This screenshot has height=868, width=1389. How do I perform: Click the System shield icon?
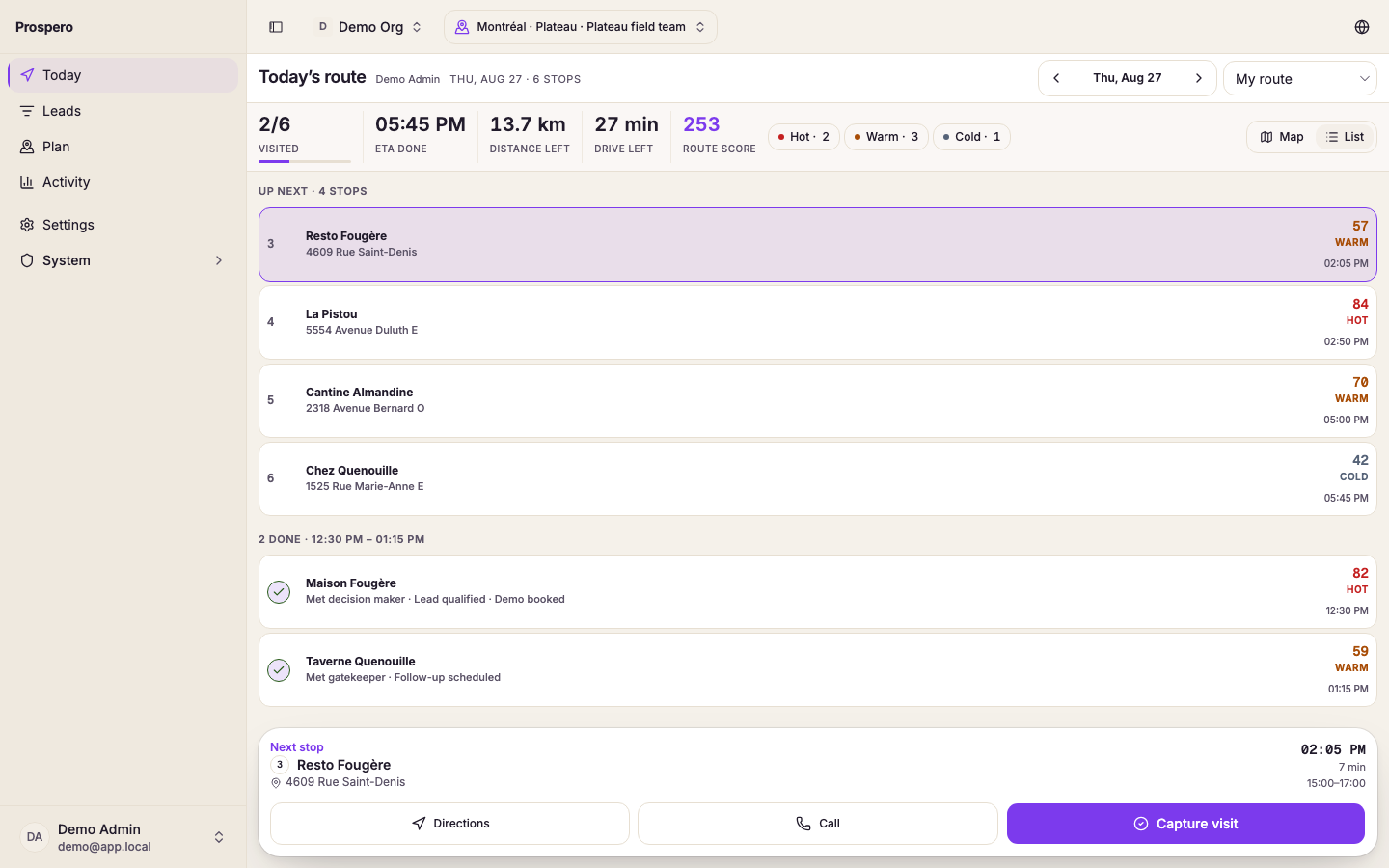27,260
